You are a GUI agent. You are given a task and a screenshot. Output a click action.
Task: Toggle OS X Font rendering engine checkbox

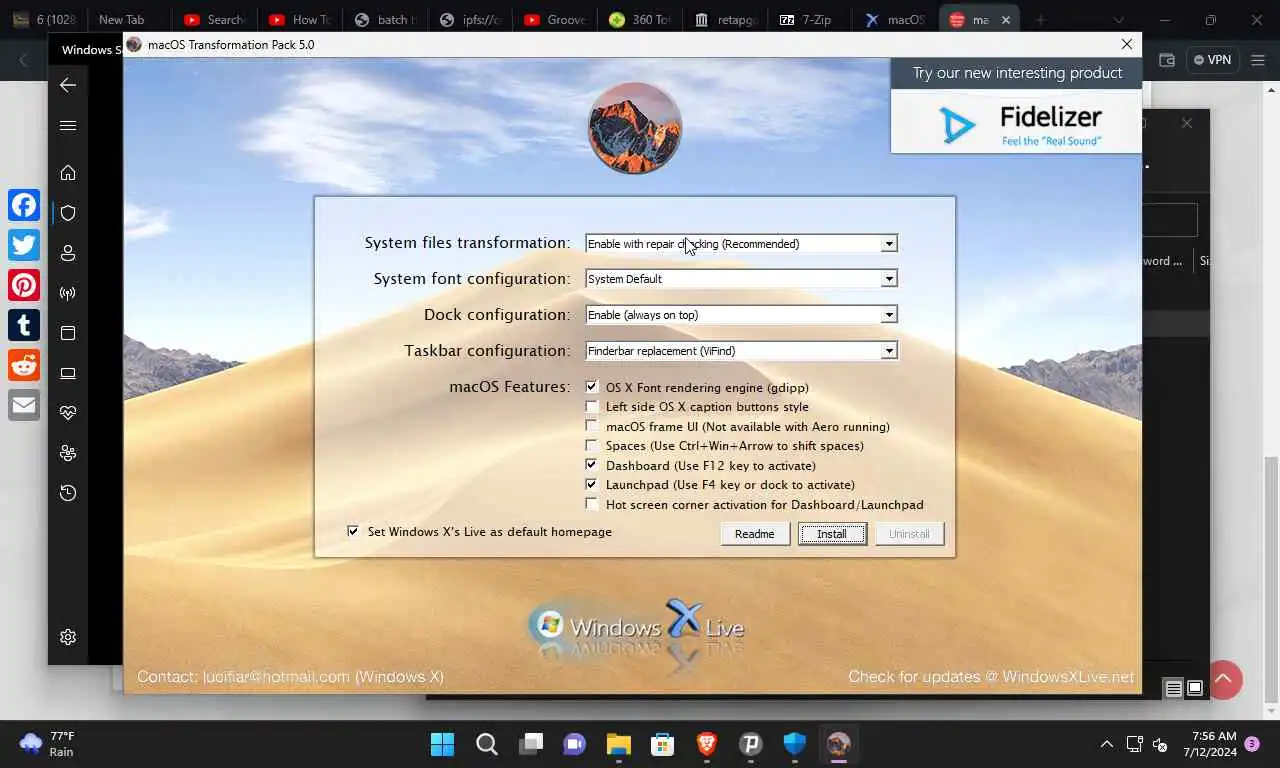(592, 387)
